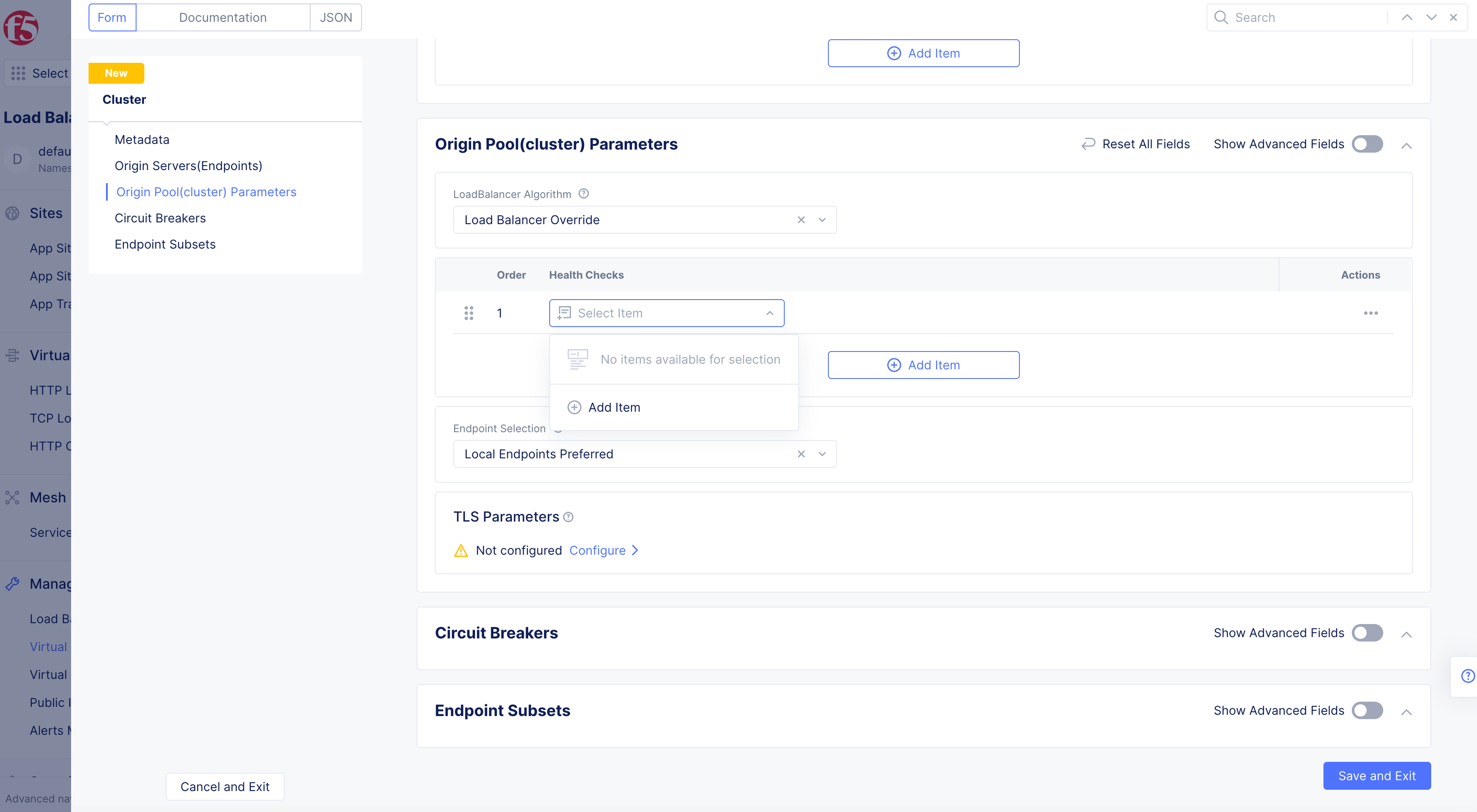1477x812 pixels.
Task: Open the grid app selector icon
Action: click(x=18, y=73)
